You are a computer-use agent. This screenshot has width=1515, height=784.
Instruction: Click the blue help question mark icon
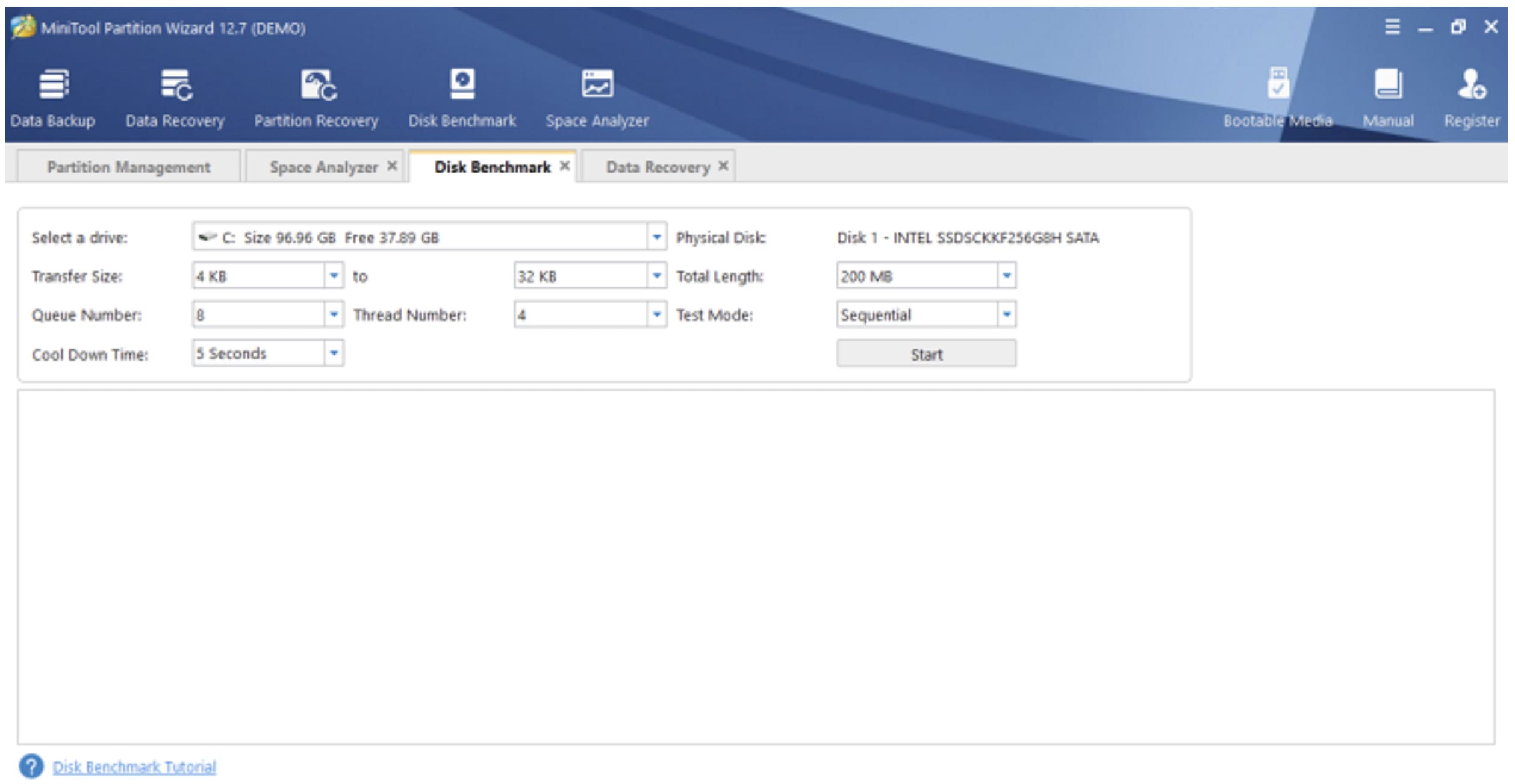31,767
